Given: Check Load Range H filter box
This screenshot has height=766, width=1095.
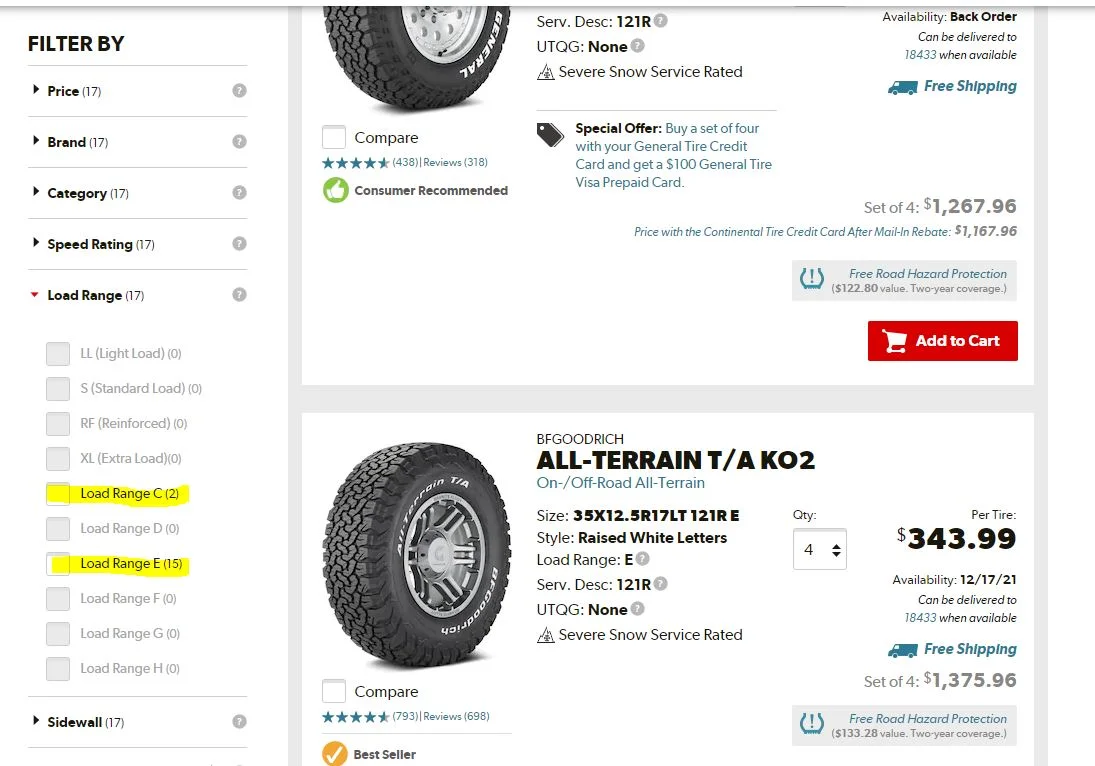Looking at the screenshot, I should tap(58, 668).
